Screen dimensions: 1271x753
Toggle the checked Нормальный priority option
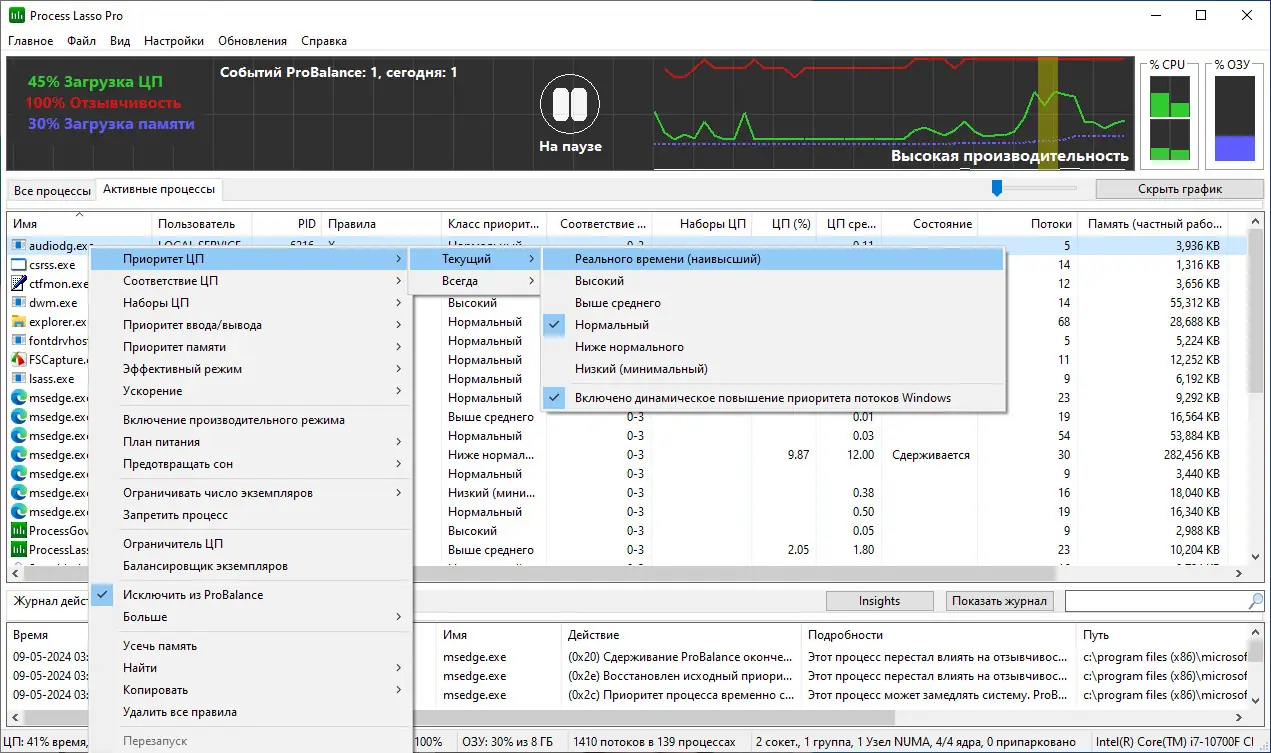pyautogui.click(x=772, y=325)
